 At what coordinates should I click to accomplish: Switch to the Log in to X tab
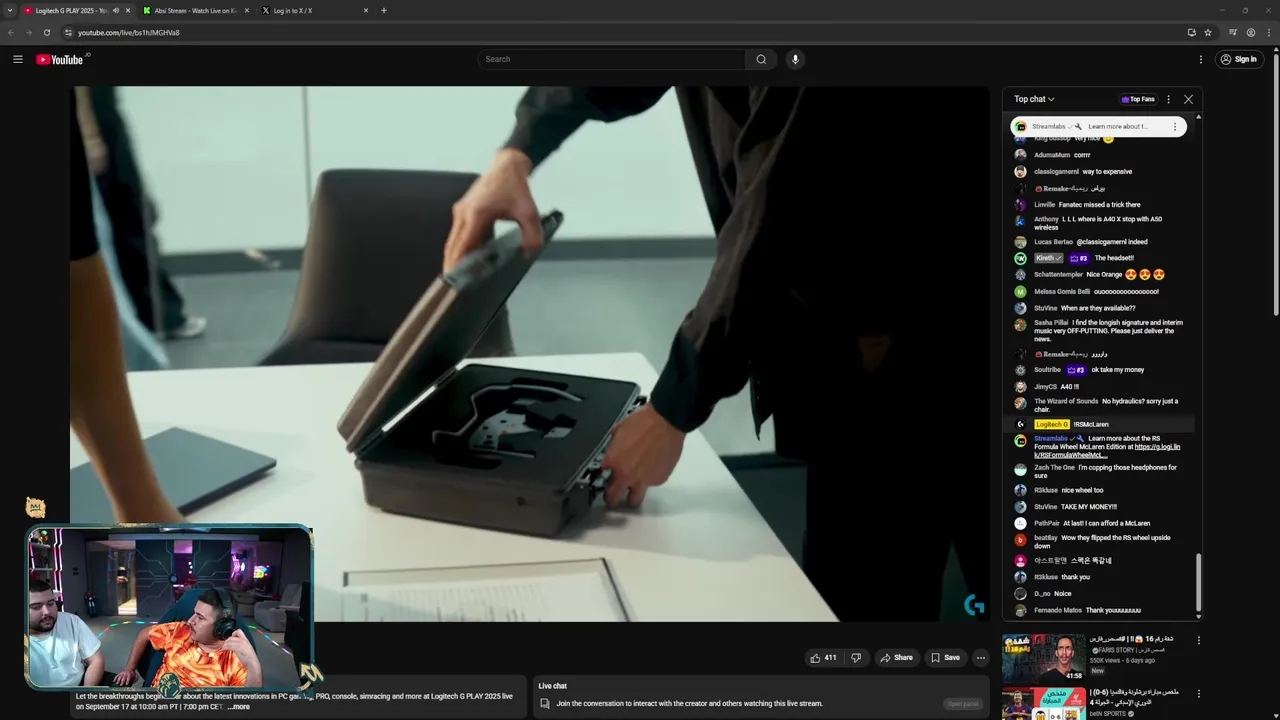314,11
